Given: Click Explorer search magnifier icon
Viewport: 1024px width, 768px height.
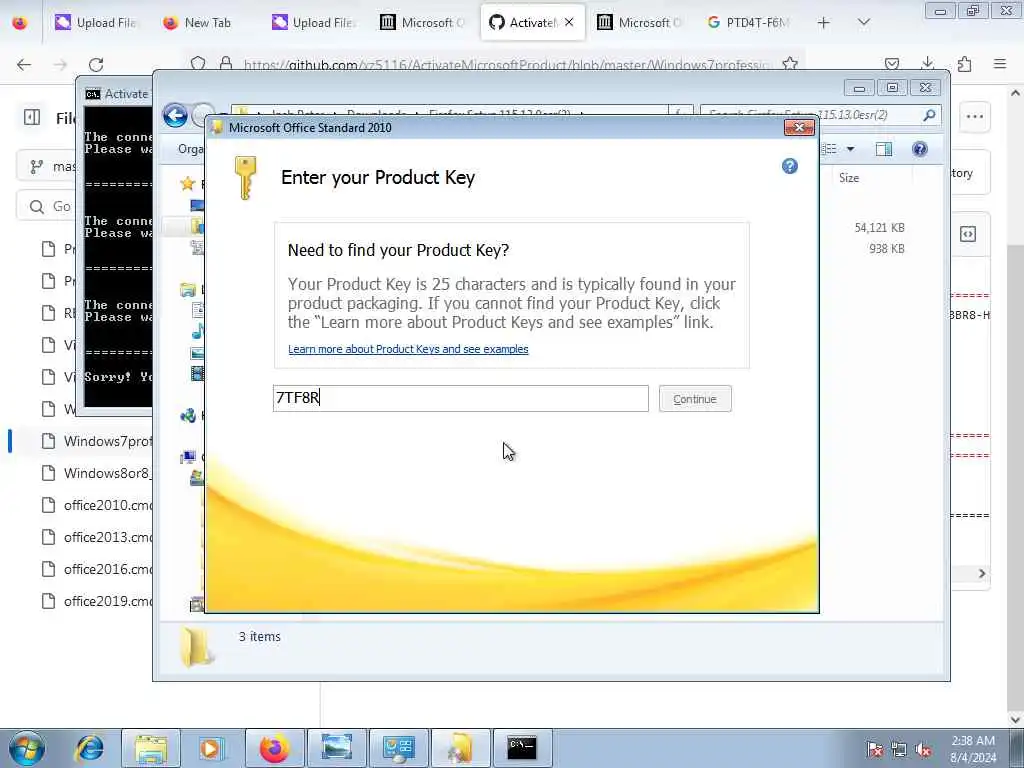Looking at the screenshot, I should pyautogui.click(x=929, y=116).
